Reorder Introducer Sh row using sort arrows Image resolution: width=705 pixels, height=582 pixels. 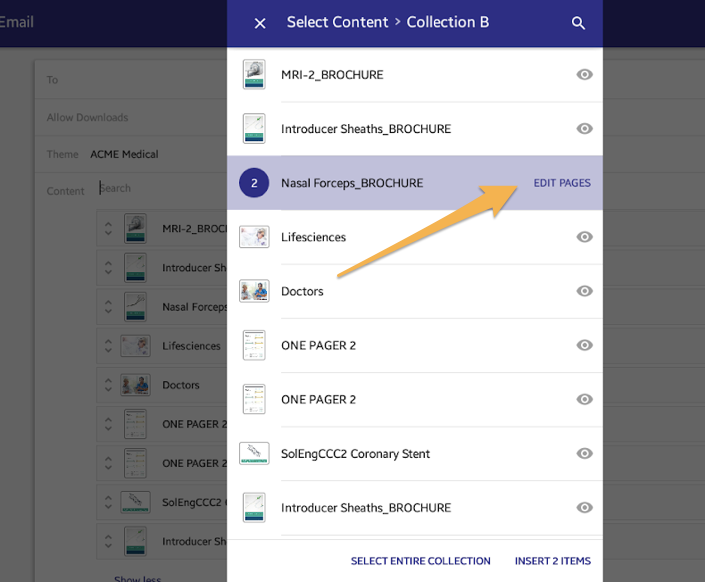tap(108, 268)
